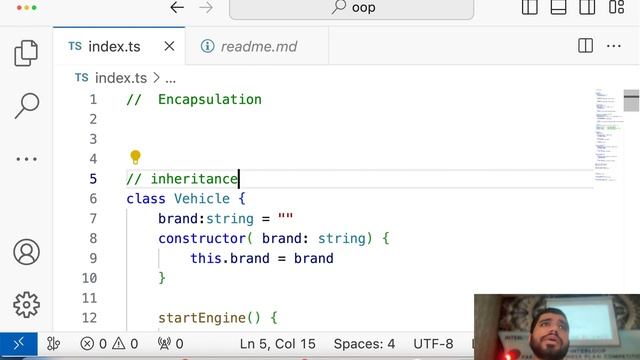
Task: Expand the breadcrumb chevron after index.ts
Action: tap(157, 78)
